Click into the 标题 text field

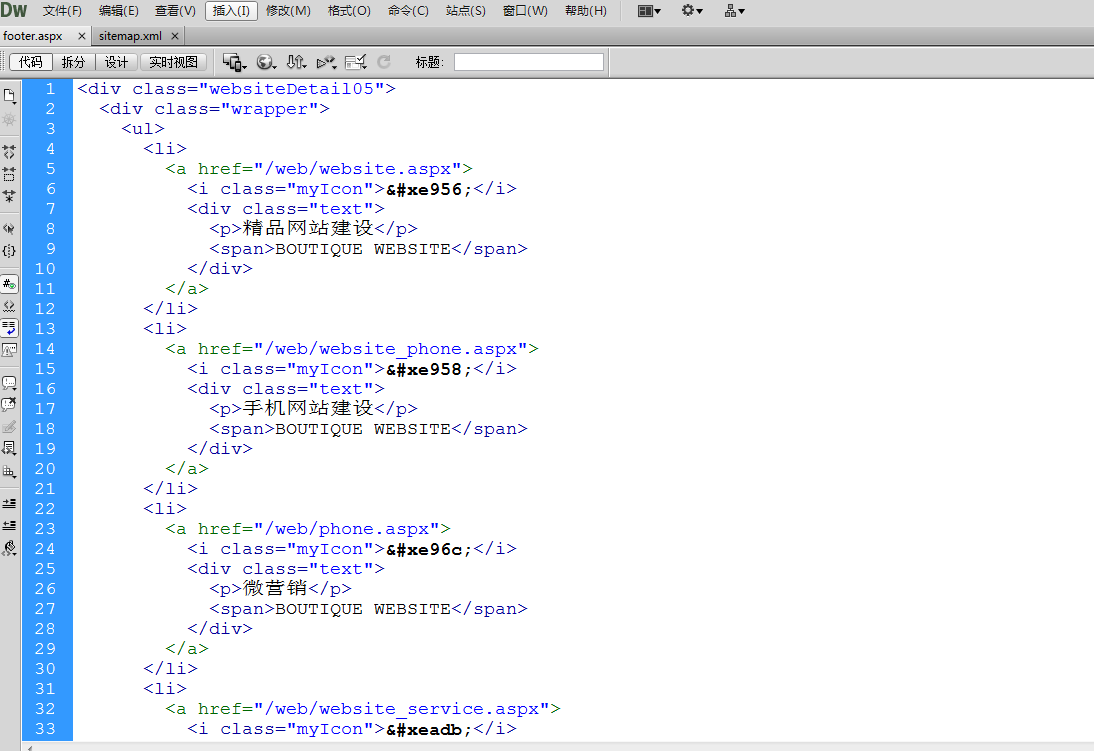tap(528, 62)
